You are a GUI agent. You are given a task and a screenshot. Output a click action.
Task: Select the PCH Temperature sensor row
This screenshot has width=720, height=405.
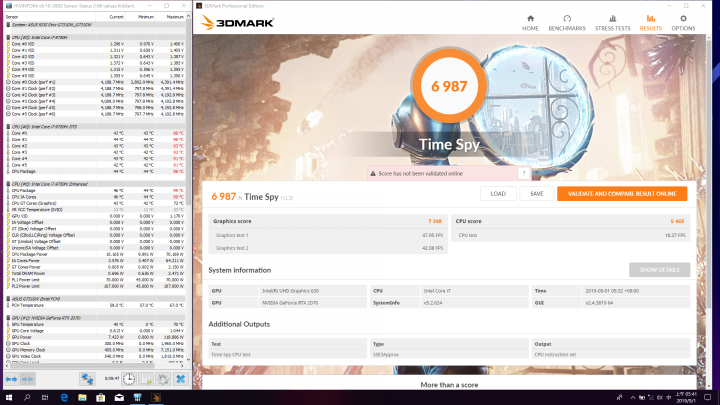click(x=95, y=305)
